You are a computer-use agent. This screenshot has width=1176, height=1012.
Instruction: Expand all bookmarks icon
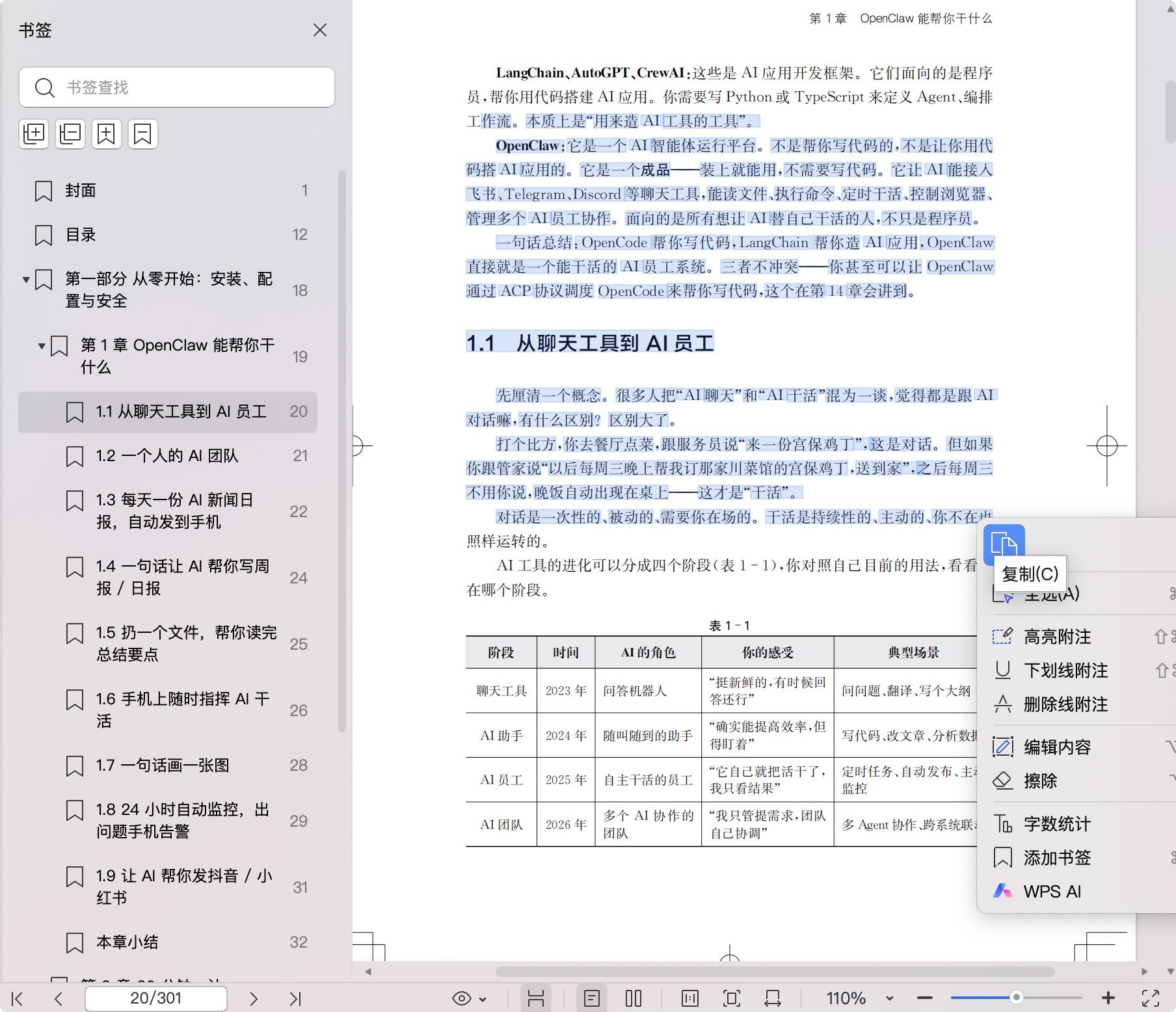pos(34,134)
